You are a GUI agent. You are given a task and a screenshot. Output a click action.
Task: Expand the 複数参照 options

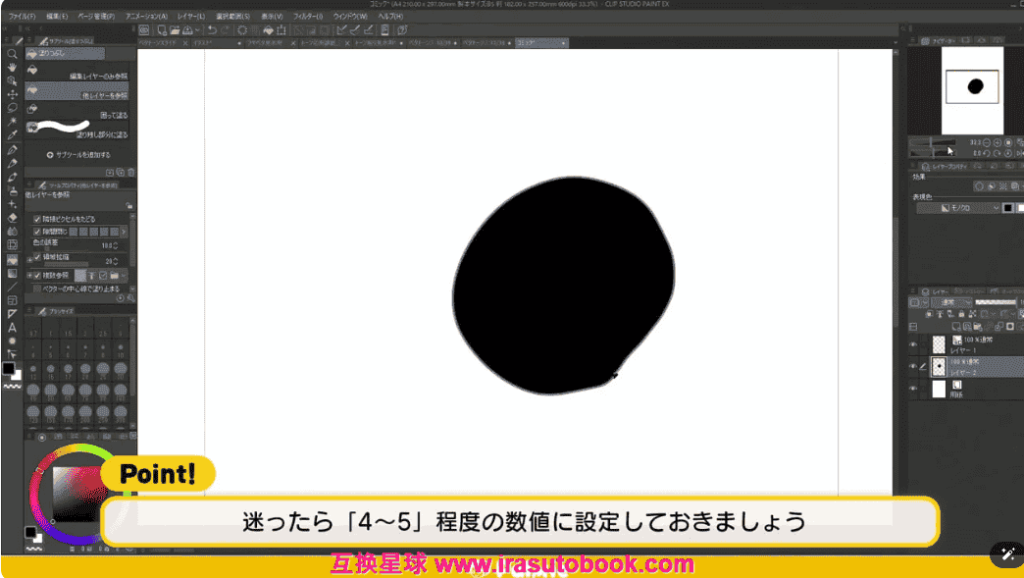(31, 275)
